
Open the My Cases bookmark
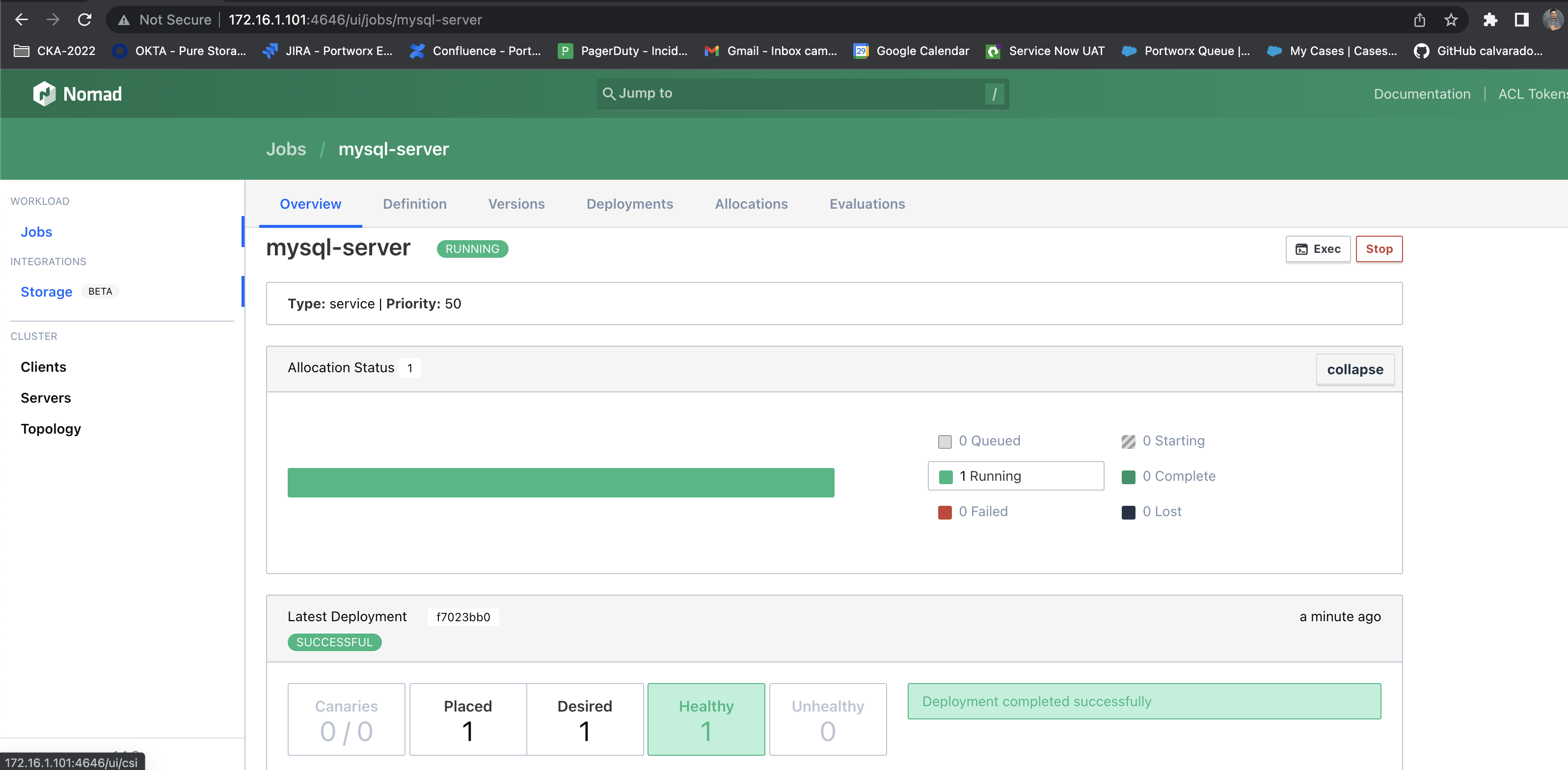1332,51
